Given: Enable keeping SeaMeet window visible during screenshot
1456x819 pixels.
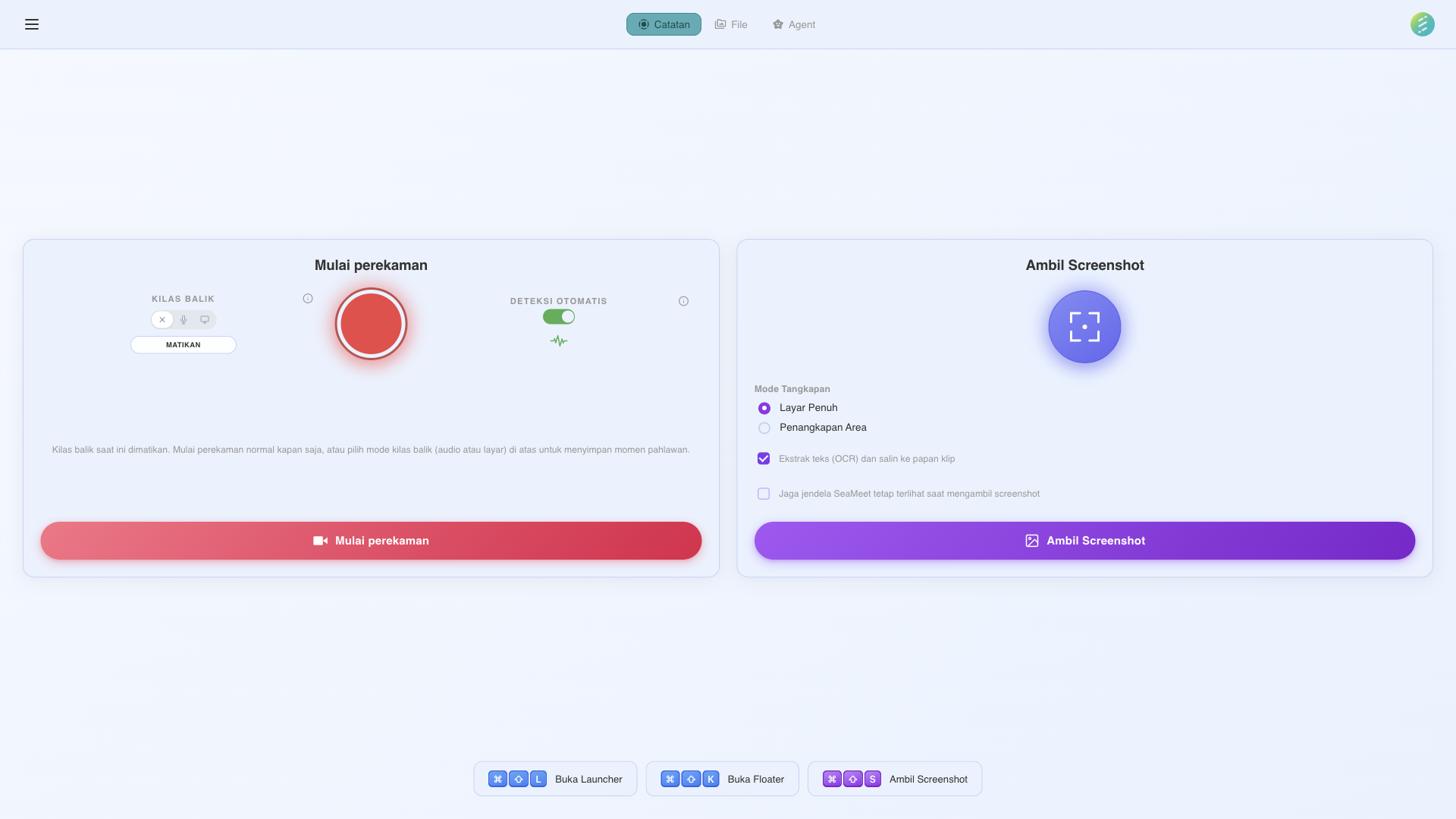Looking at the screenshot, I should click(764, 493).
